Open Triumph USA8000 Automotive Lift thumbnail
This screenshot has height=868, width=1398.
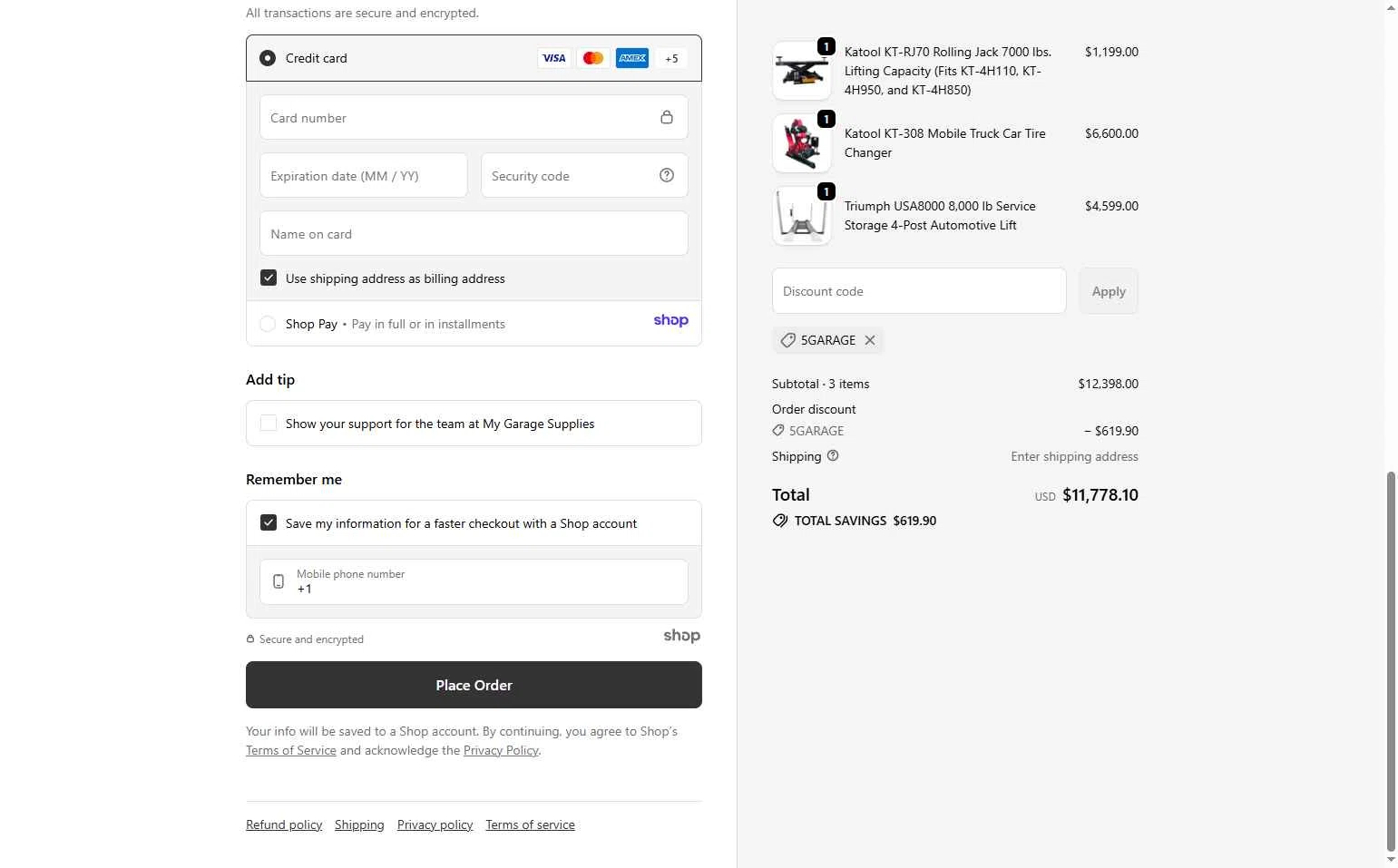[x=802, y=216]
